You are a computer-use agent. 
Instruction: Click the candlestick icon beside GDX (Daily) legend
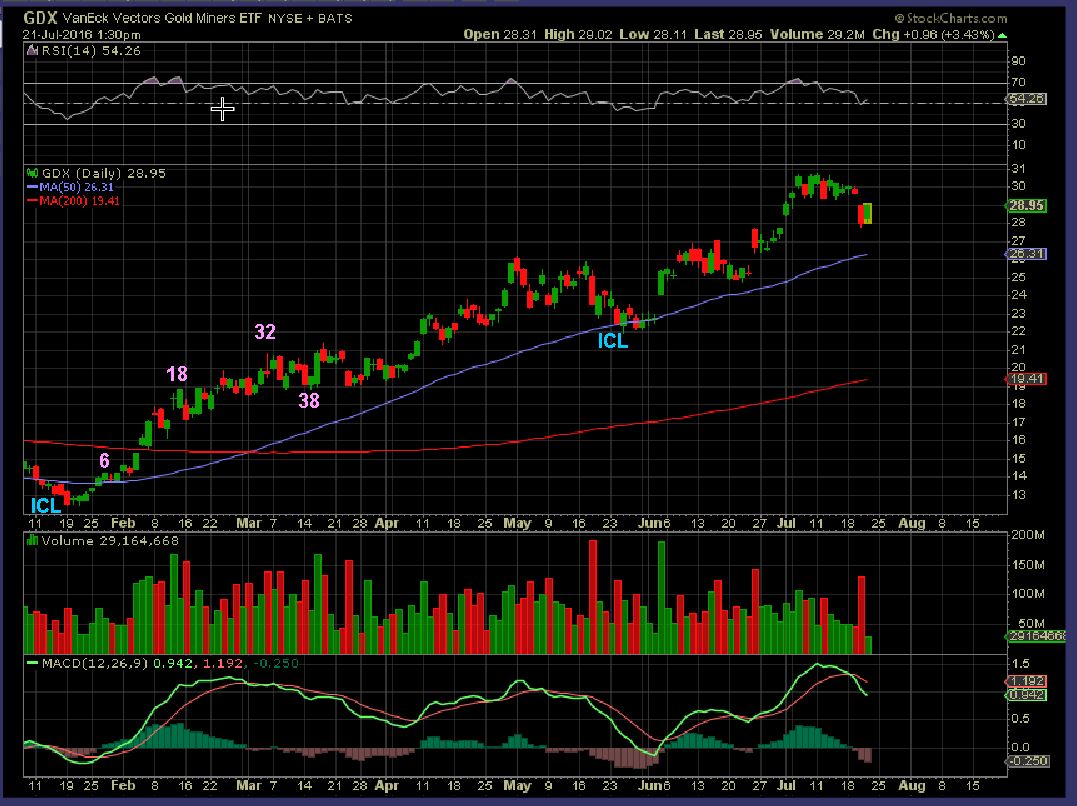coord(32,173)
